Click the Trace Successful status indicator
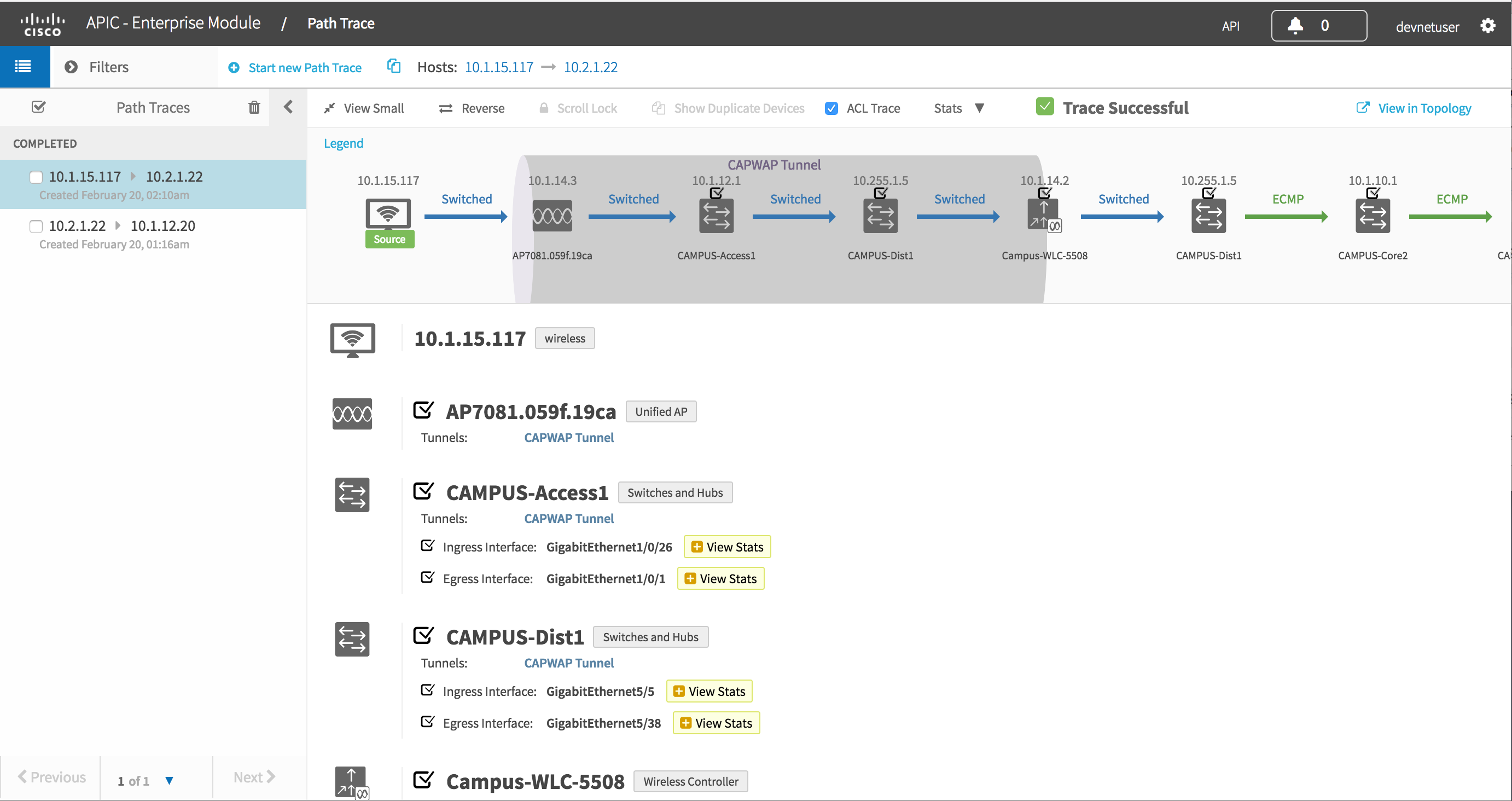Viewport: 1512px width, 801px height. (1112, 107)
